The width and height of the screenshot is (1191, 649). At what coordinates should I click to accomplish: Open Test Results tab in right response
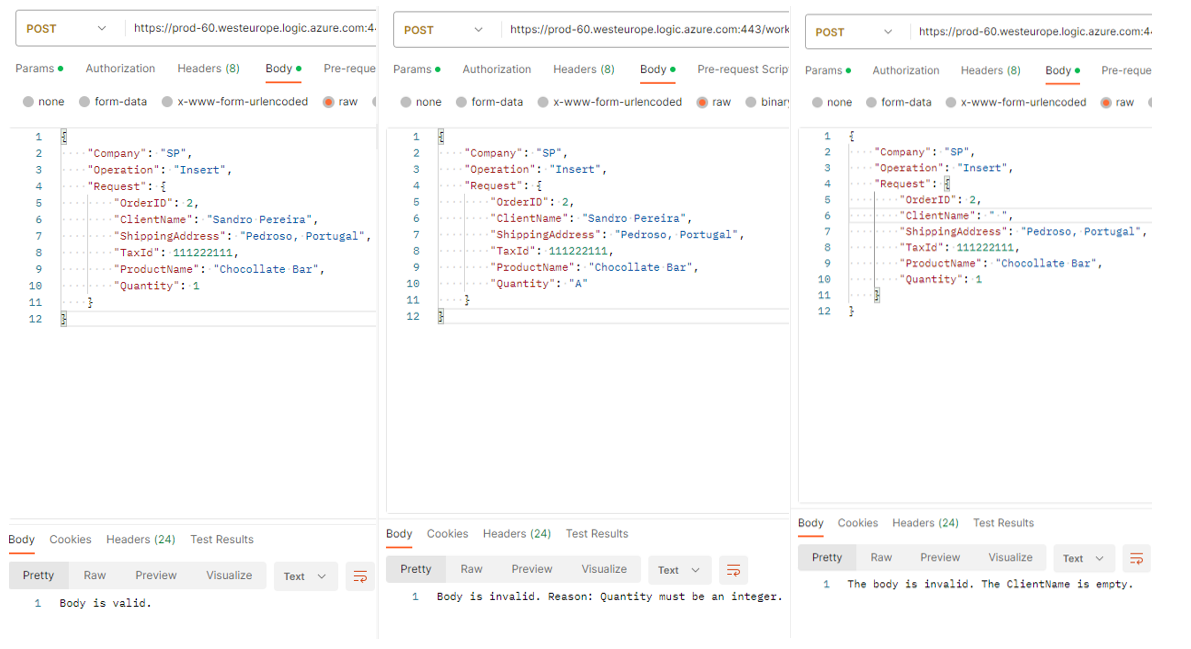tap(1003, 523)
